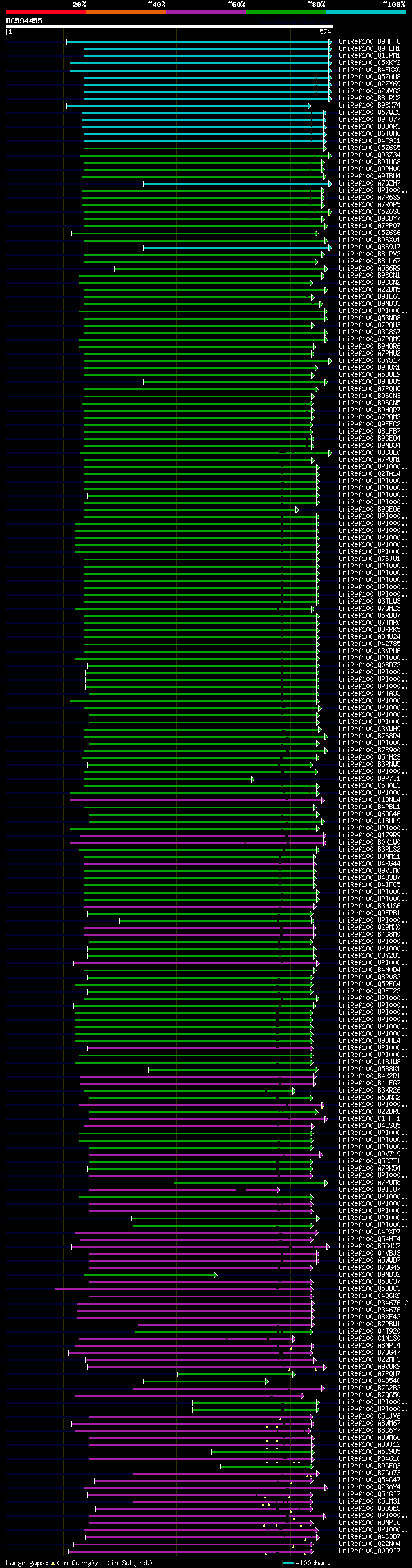Select the UniRef100_Q8S9J7 label
This screenshot has height=1568, width=412.
370,247
